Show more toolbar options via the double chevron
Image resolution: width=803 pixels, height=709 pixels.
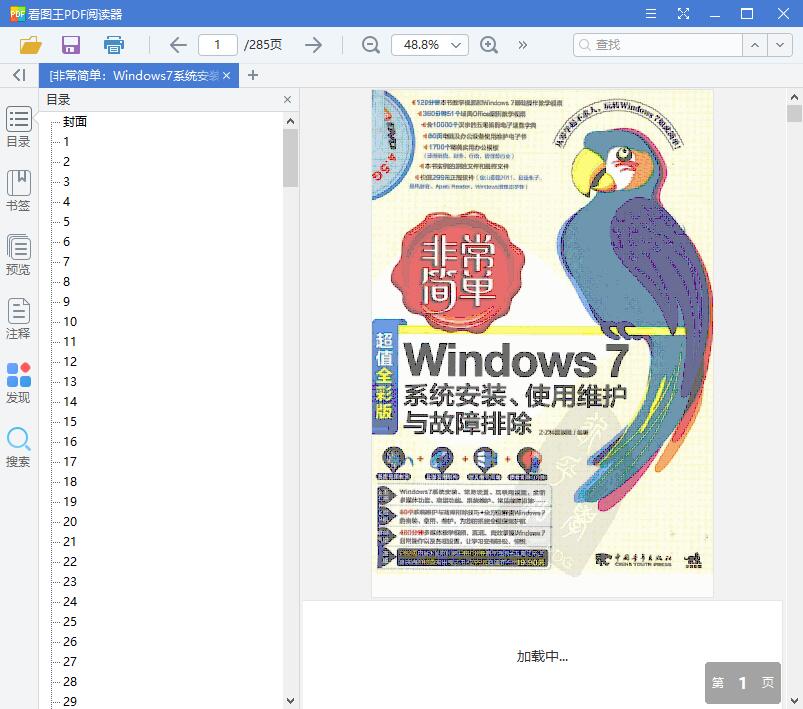pyautogui.click(x=522, y=45)
